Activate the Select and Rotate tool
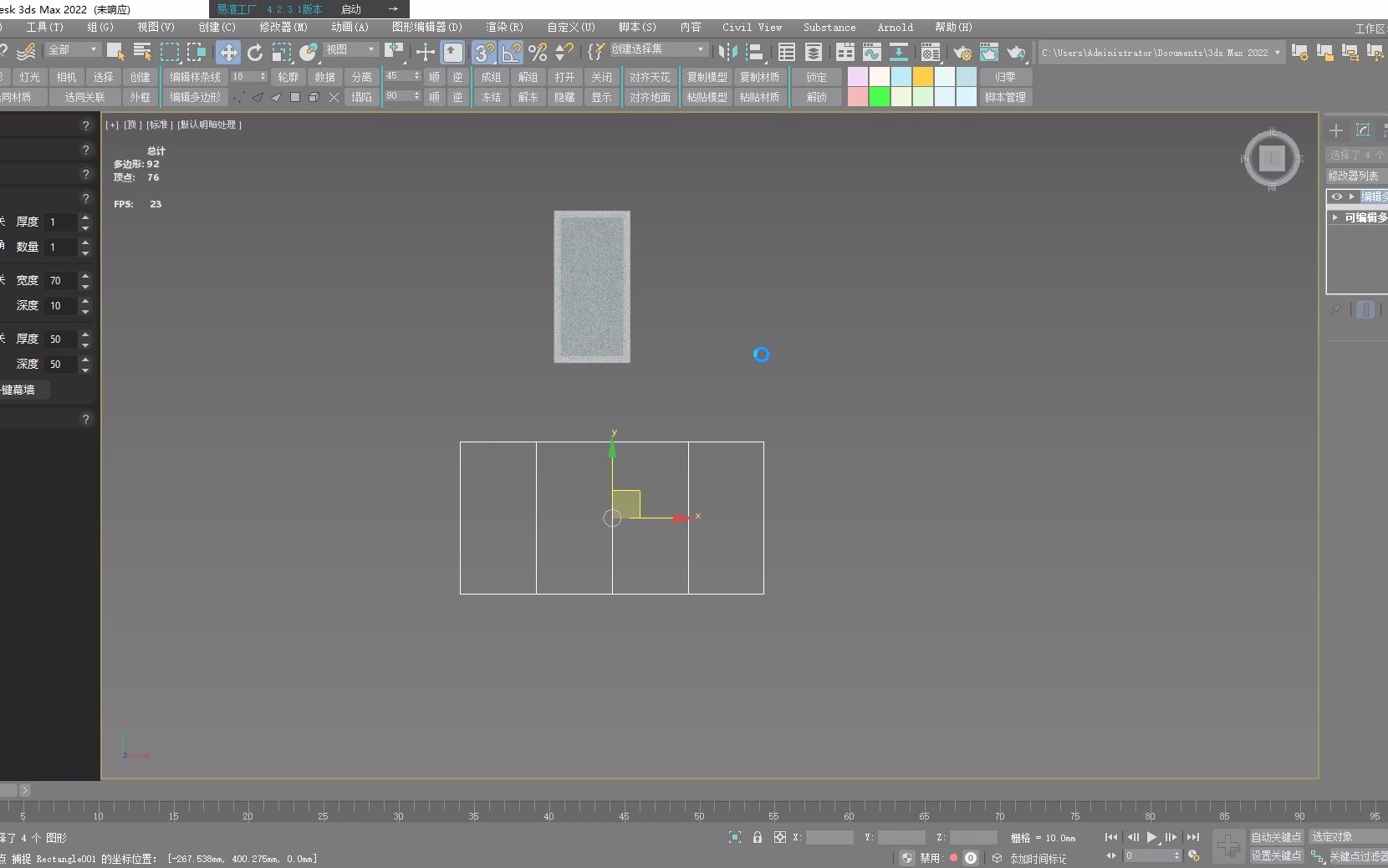Image resolution: width=1388 pixels, height=868 pixels. [x=255, y=52]
